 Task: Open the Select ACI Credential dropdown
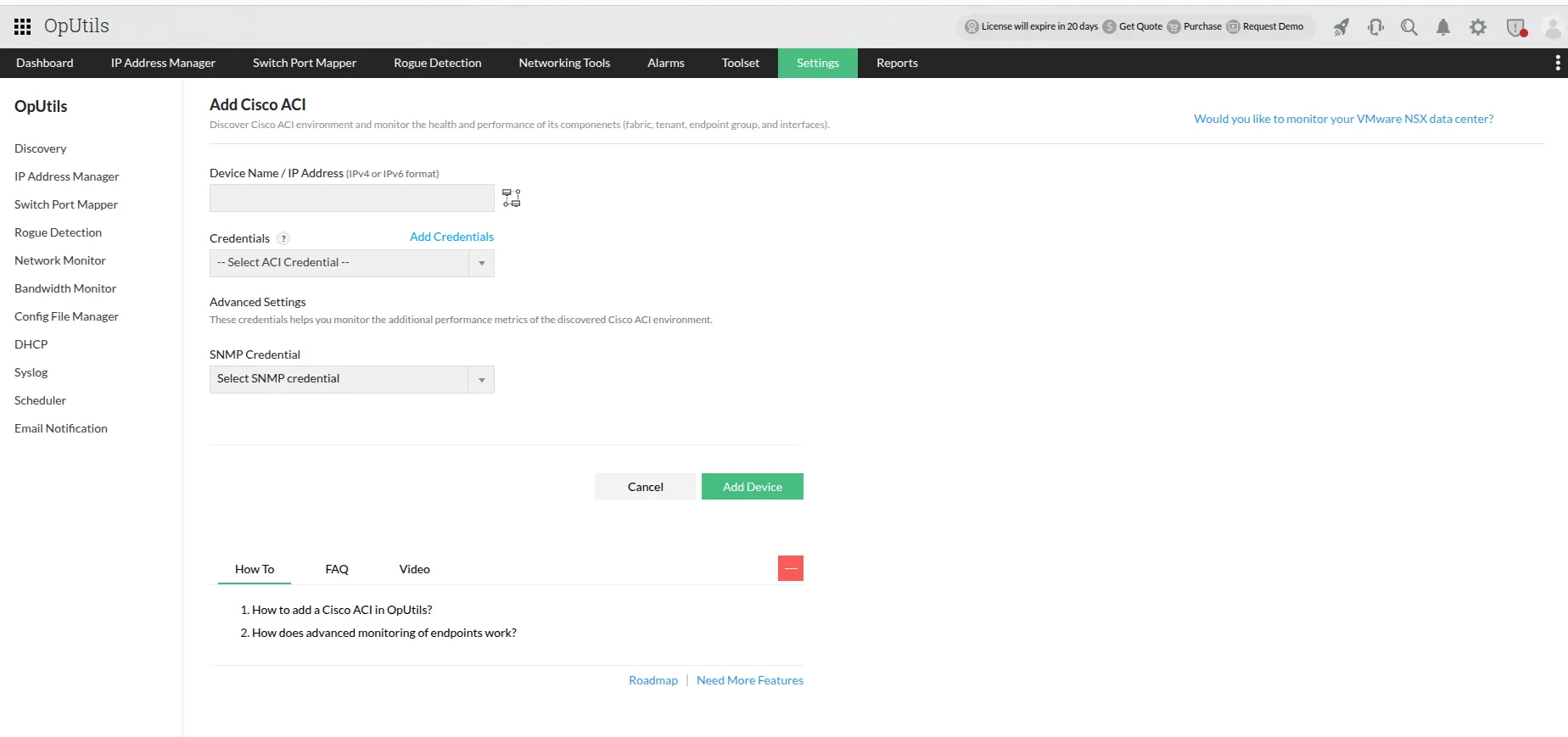[x=352, y=263]
